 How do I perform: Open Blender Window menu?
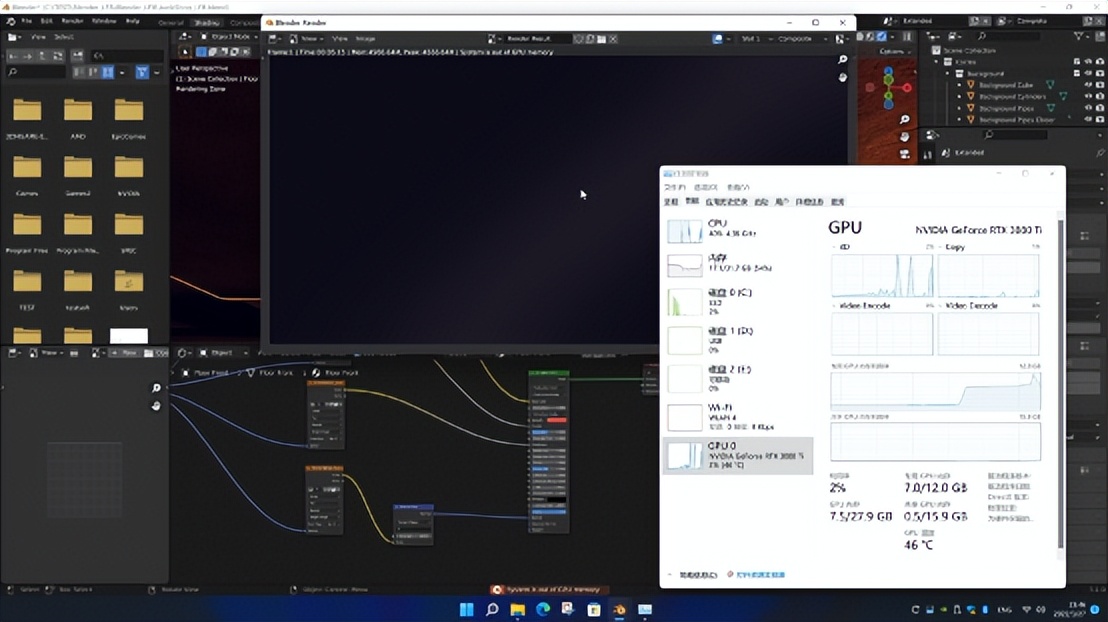pos(104,21)
